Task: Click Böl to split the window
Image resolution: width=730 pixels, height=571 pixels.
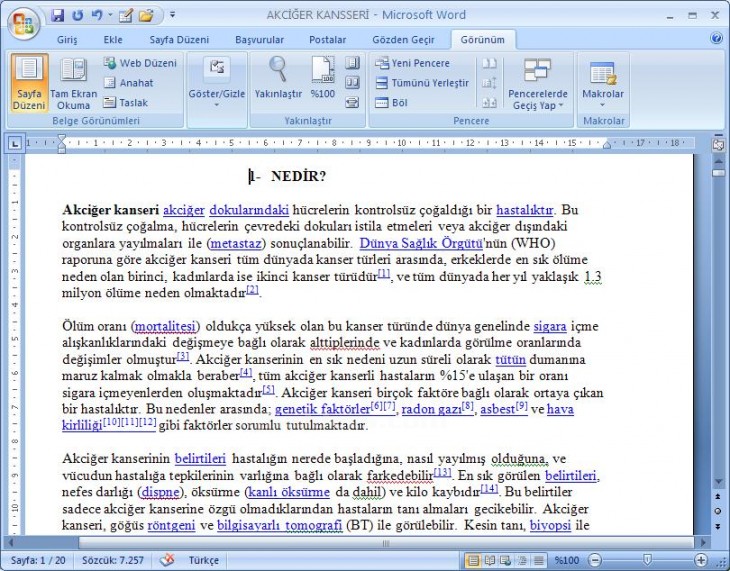Action: point(391,102)
